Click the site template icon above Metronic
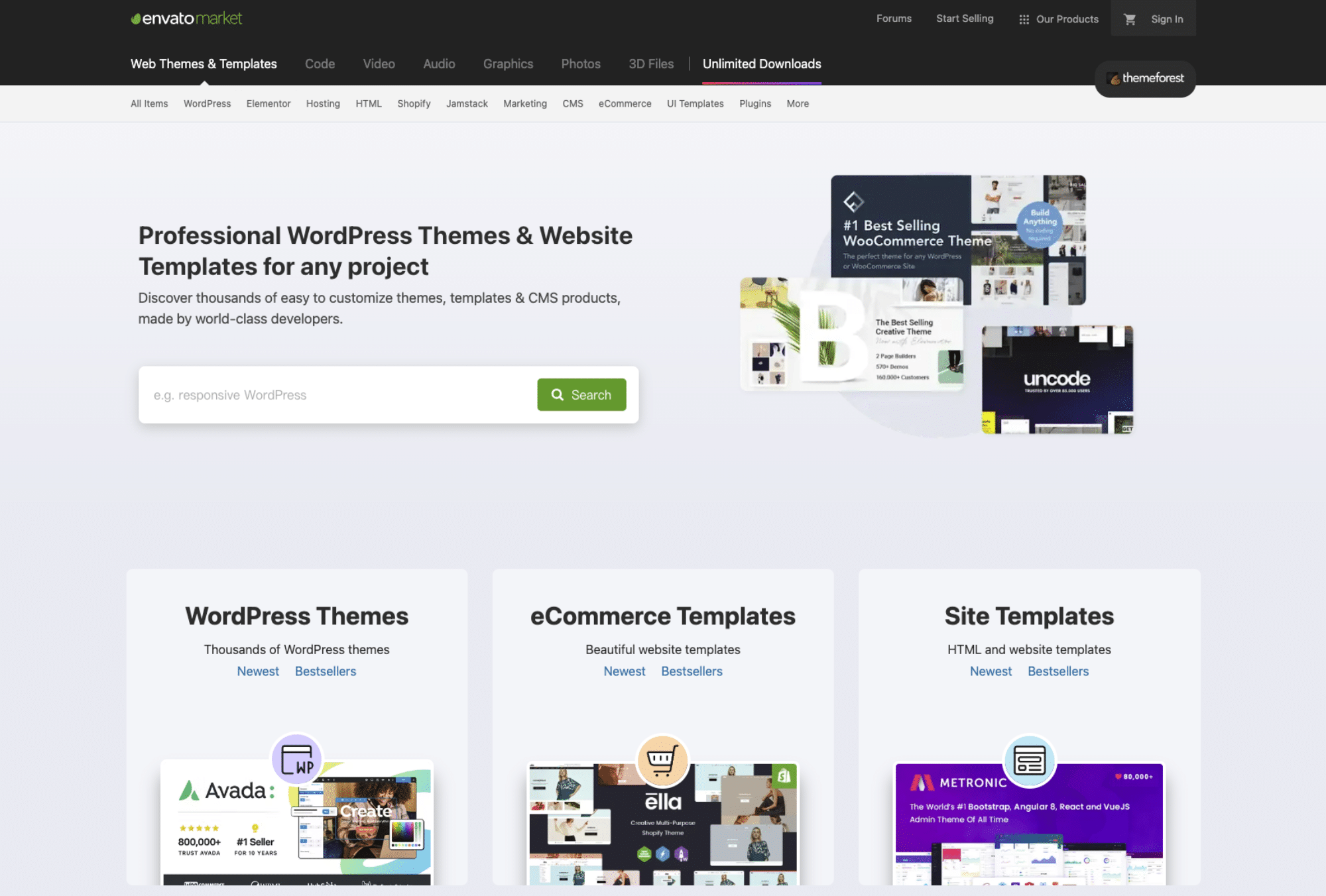 [1030, 759]
